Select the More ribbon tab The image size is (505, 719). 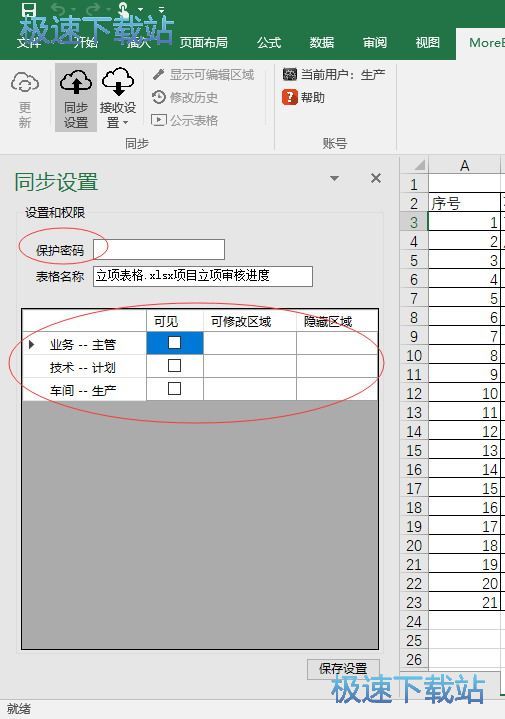(x=483, y=43)
